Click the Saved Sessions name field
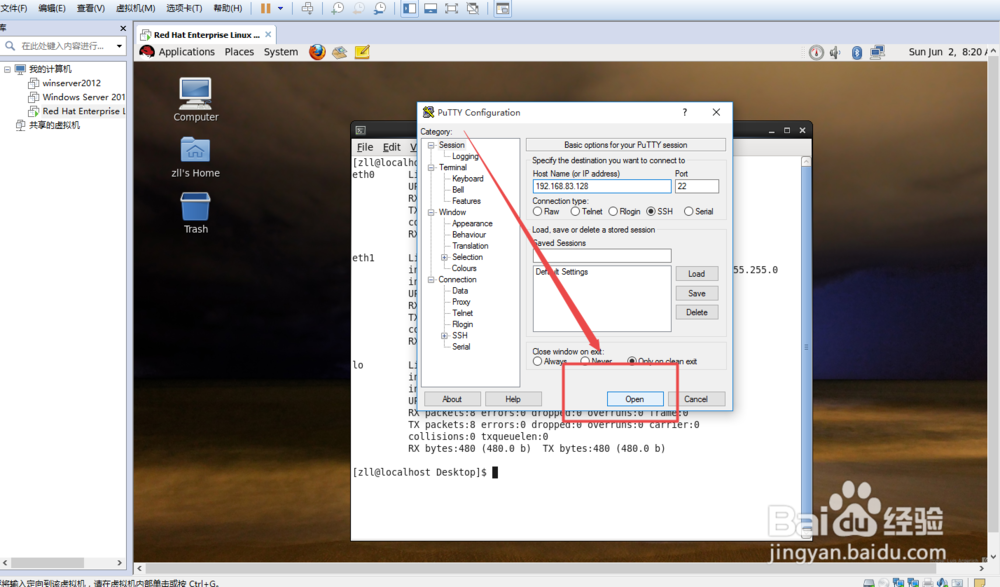 click(602, 255)
